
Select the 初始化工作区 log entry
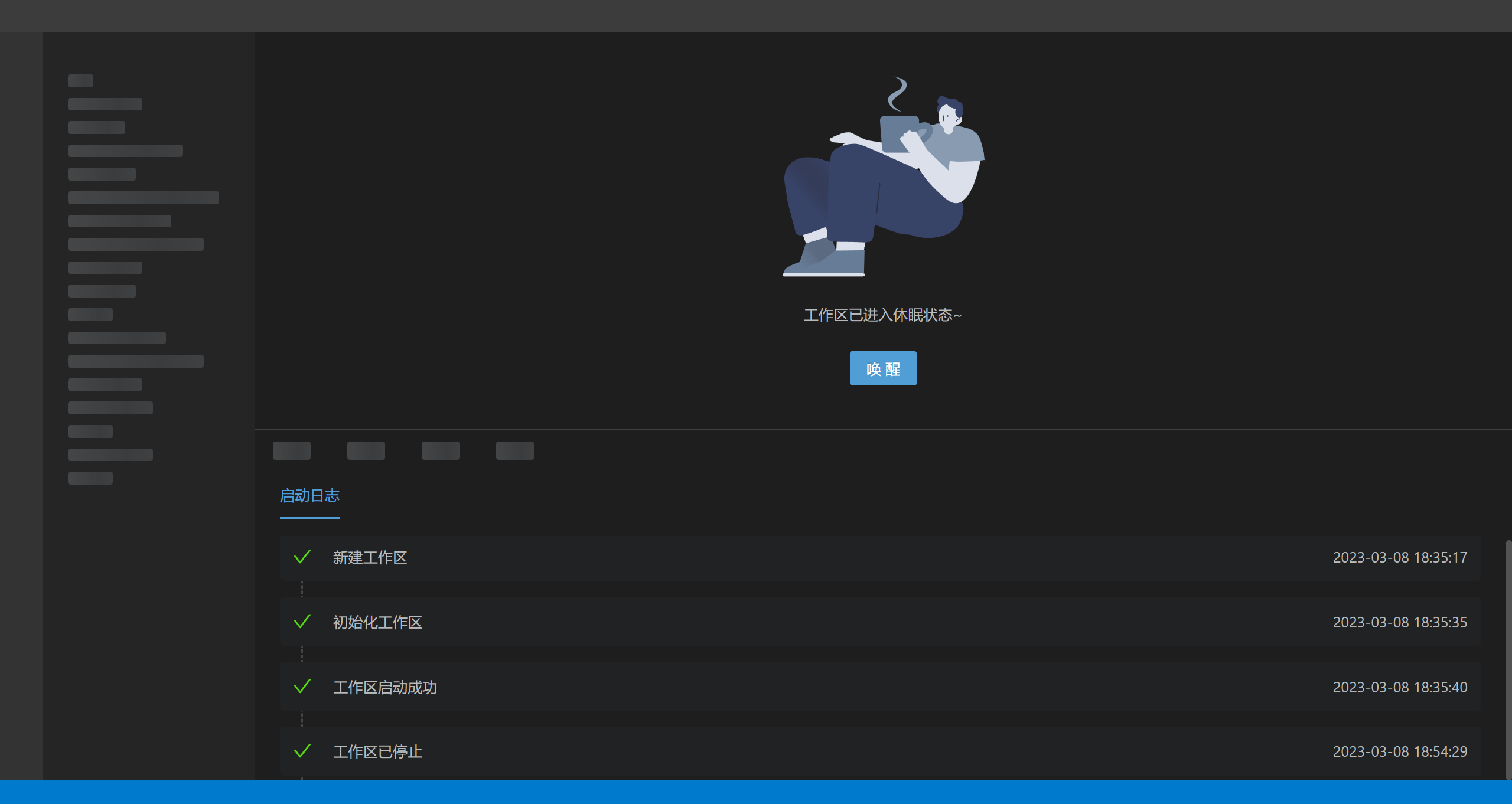tap(377, 623)
